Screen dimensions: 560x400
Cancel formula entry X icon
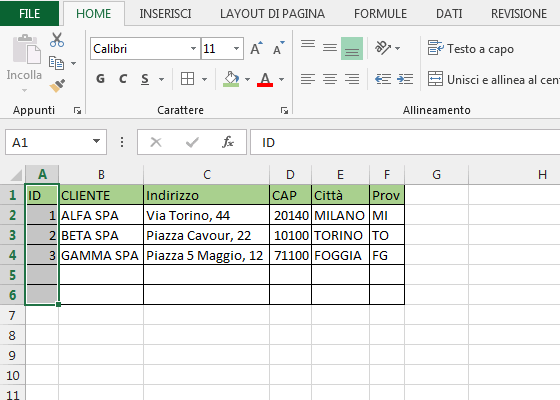click(x=156, y=142)
